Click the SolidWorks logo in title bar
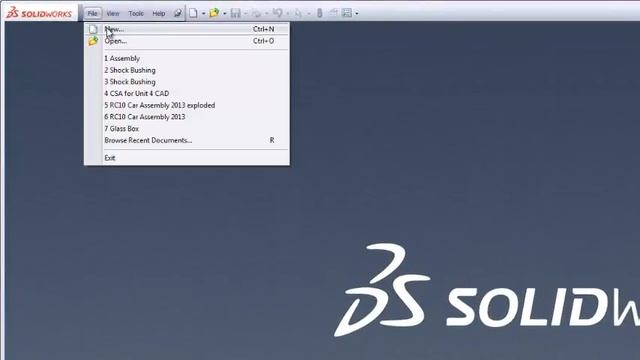640x360 pixels. pos(39,13)
